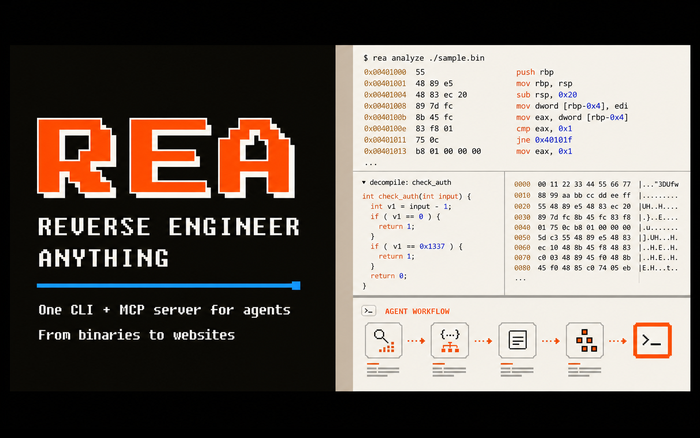
Task: Click hex dump offset 0010
Action: click(522, 196)
